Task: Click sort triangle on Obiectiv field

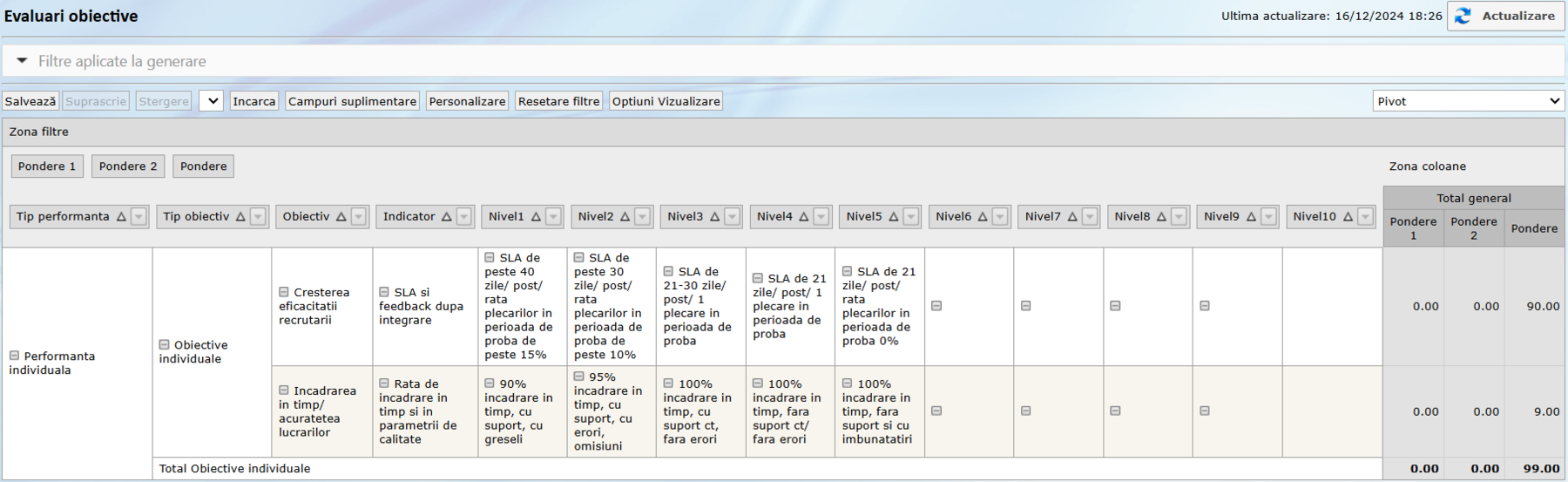Action: coord(341,217)
